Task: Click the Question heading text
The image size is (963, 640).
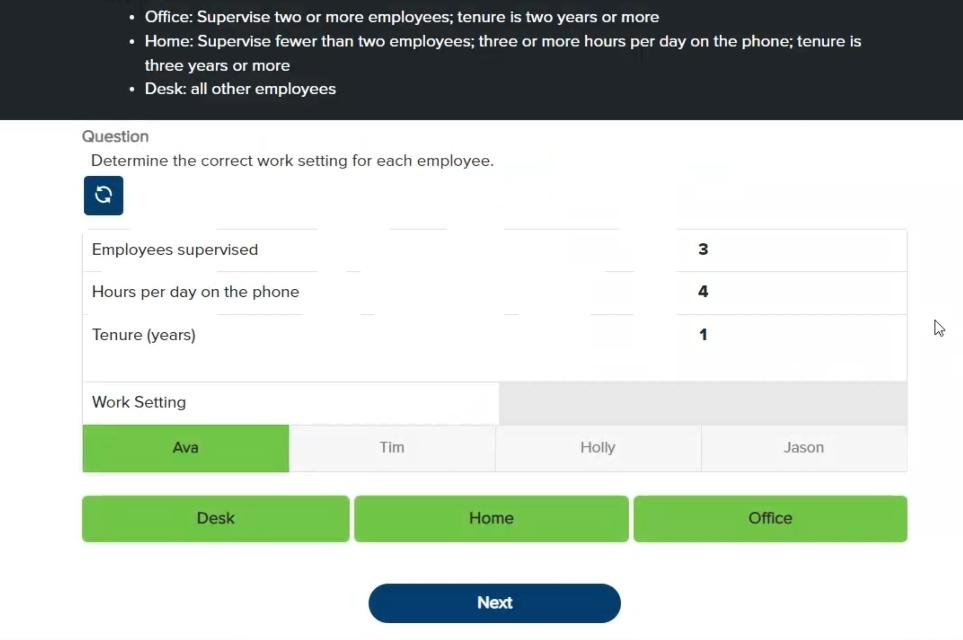Action: tap(115, 136)
